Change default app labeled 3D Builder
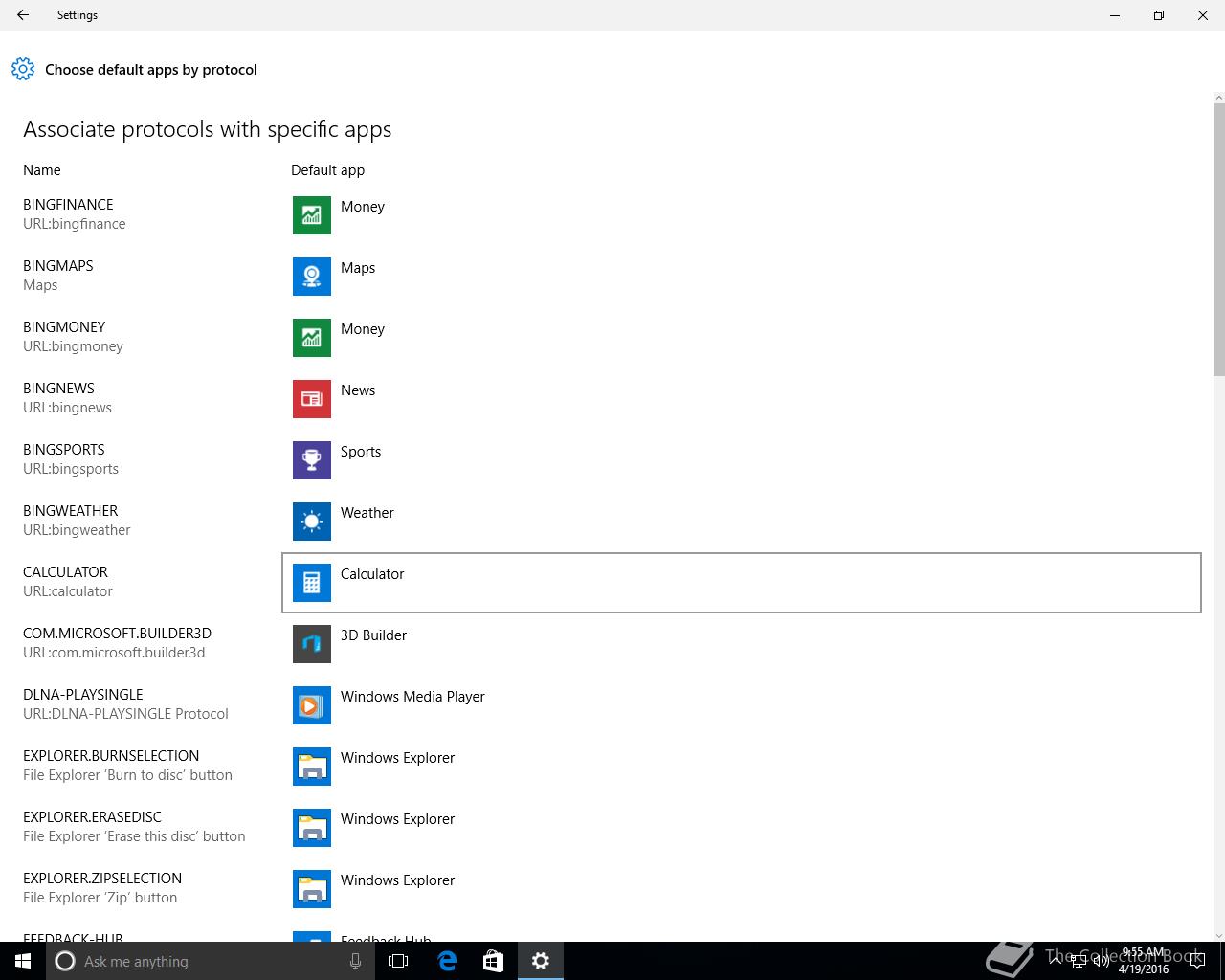 [742, 644]
